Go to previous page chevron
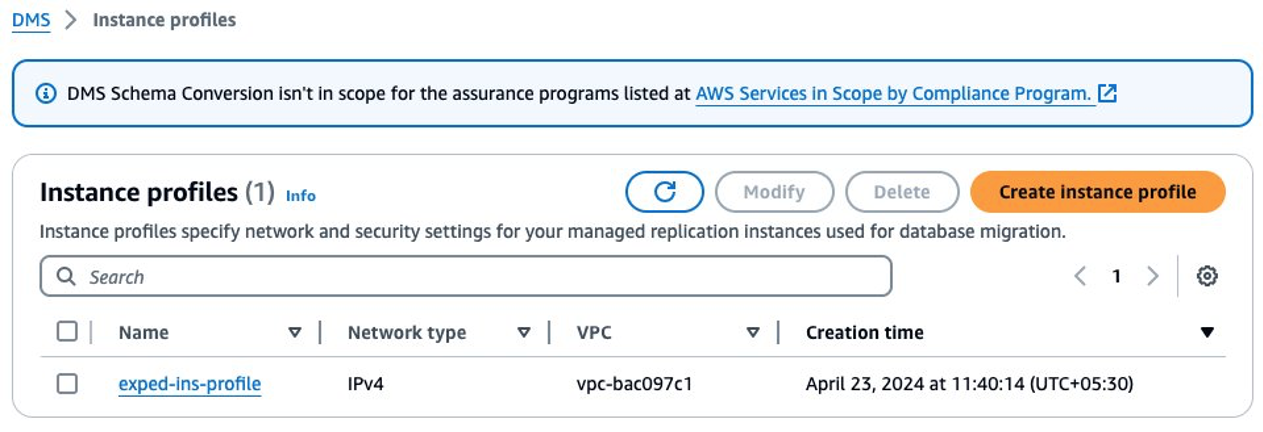The width and height of the screenshot is (1263, 432). (x=1080, y=277)
